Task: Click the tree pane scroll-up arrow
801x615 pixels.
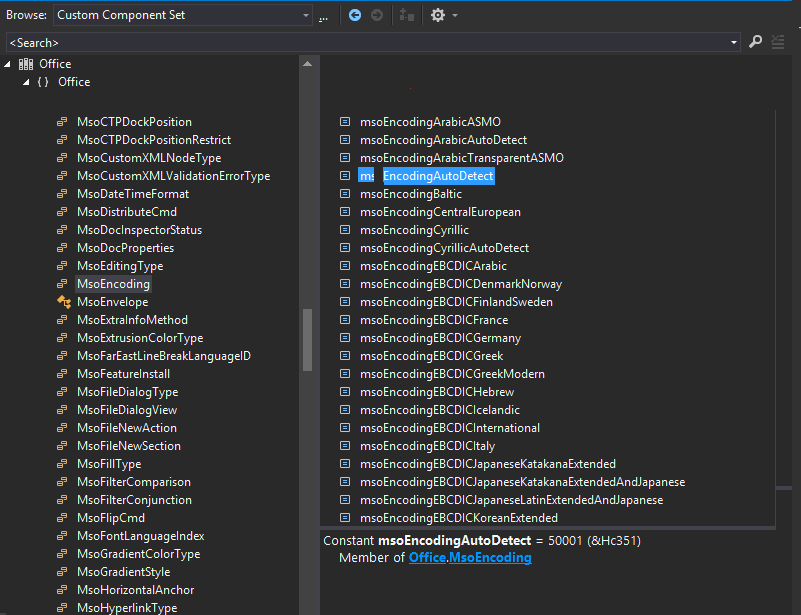Action: (308, 64)
